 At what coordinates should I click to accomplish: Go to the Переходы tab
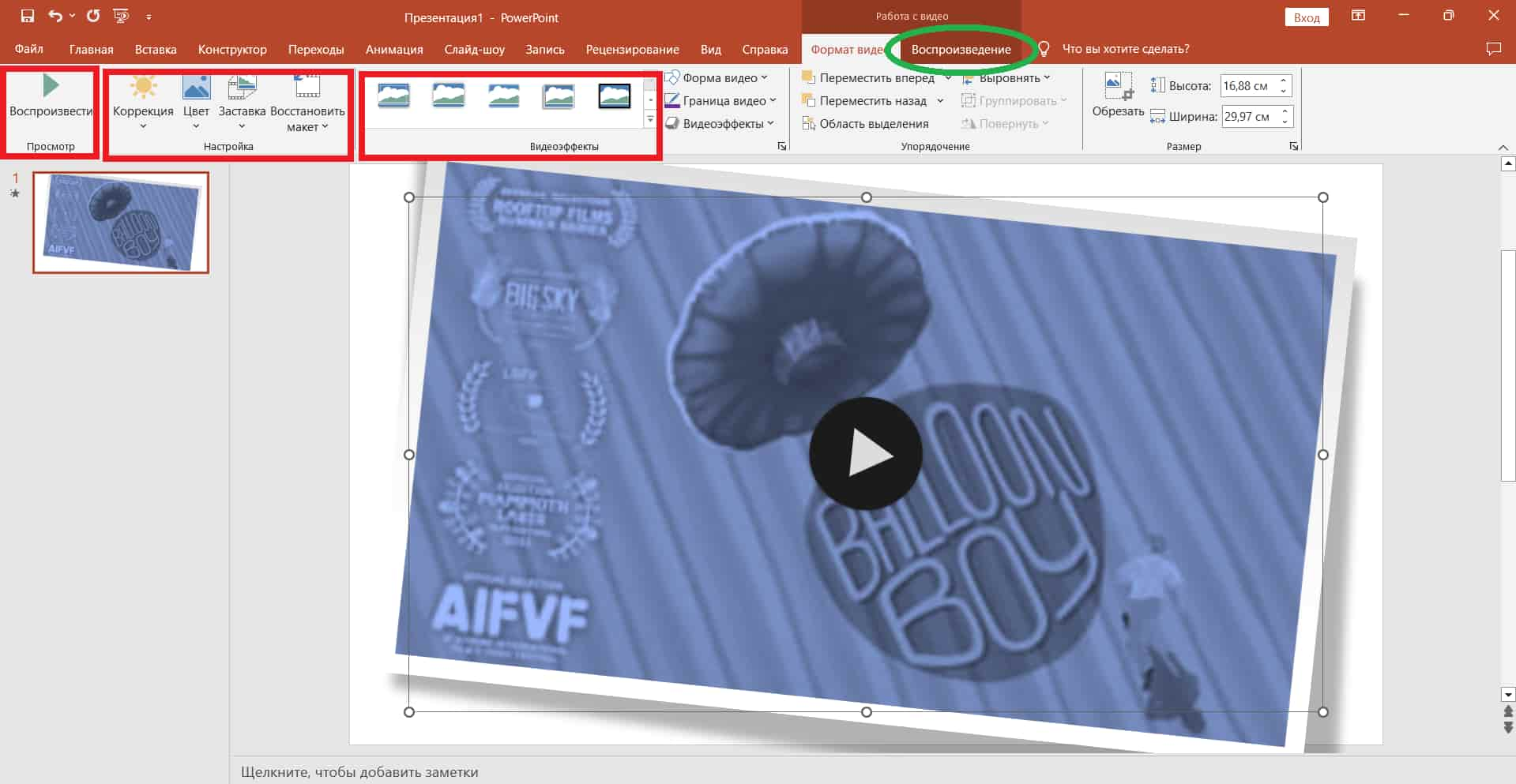pyautogui.click(x=316, y=49)
